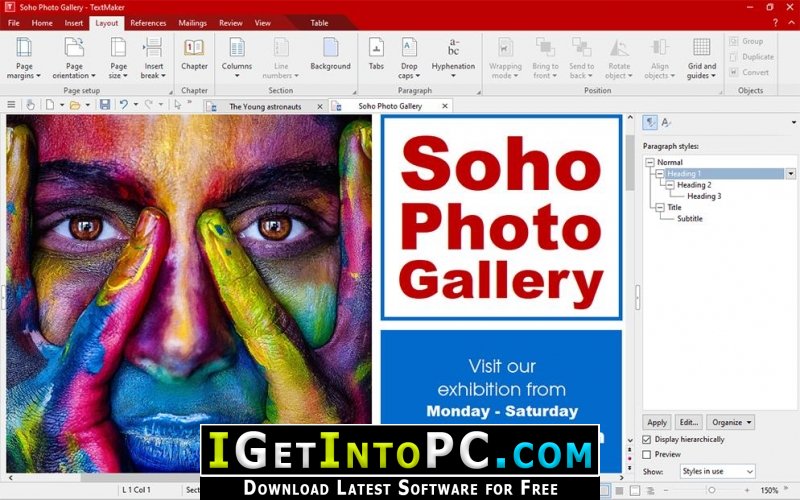Show character styles in sidebar

click(x=666, y=122)
